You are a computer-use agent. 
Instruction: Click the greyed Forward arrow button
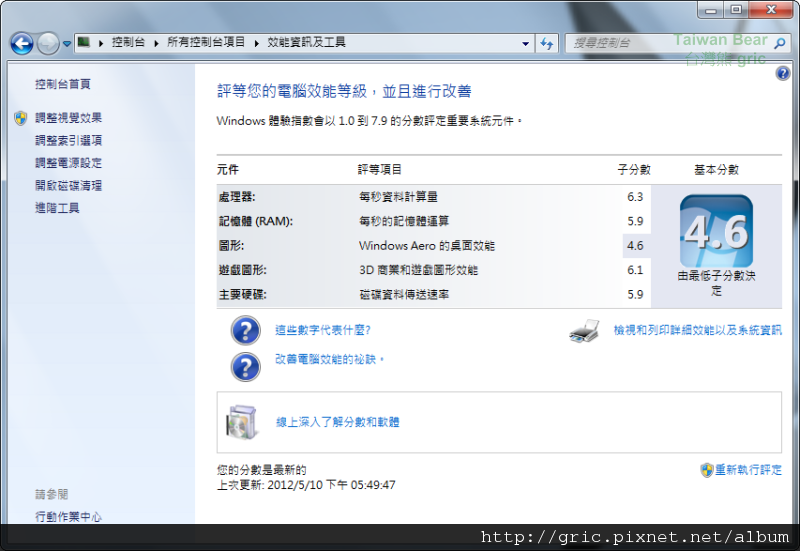click(x=48, y=44)
